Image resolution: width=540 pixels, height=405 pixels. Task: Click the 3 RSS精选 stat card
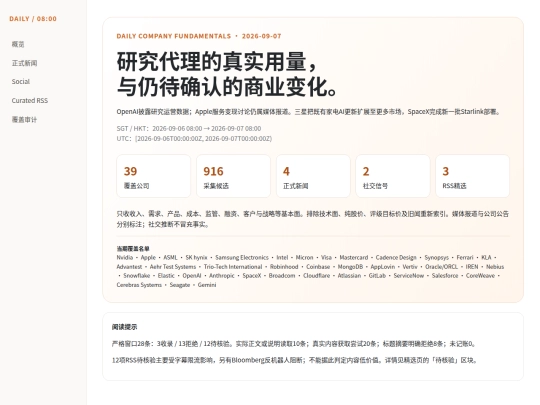coord(472,176)
